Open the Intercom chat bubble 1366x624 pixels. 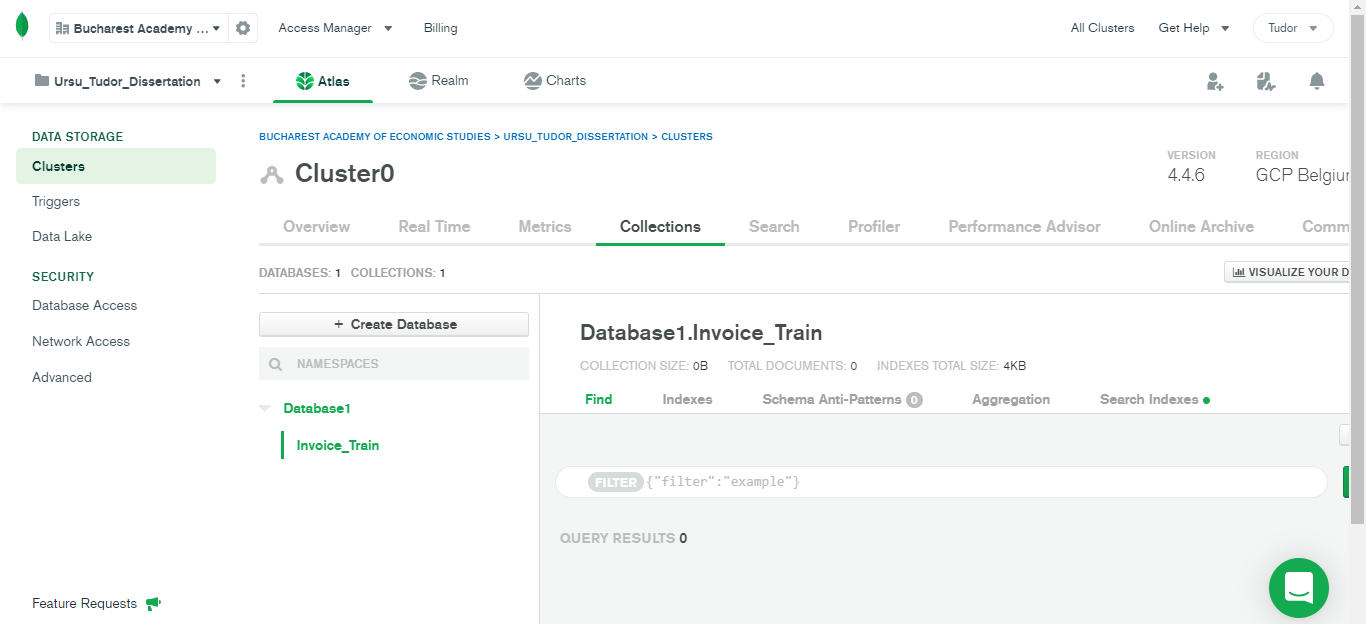click(x=1298, y=588)
